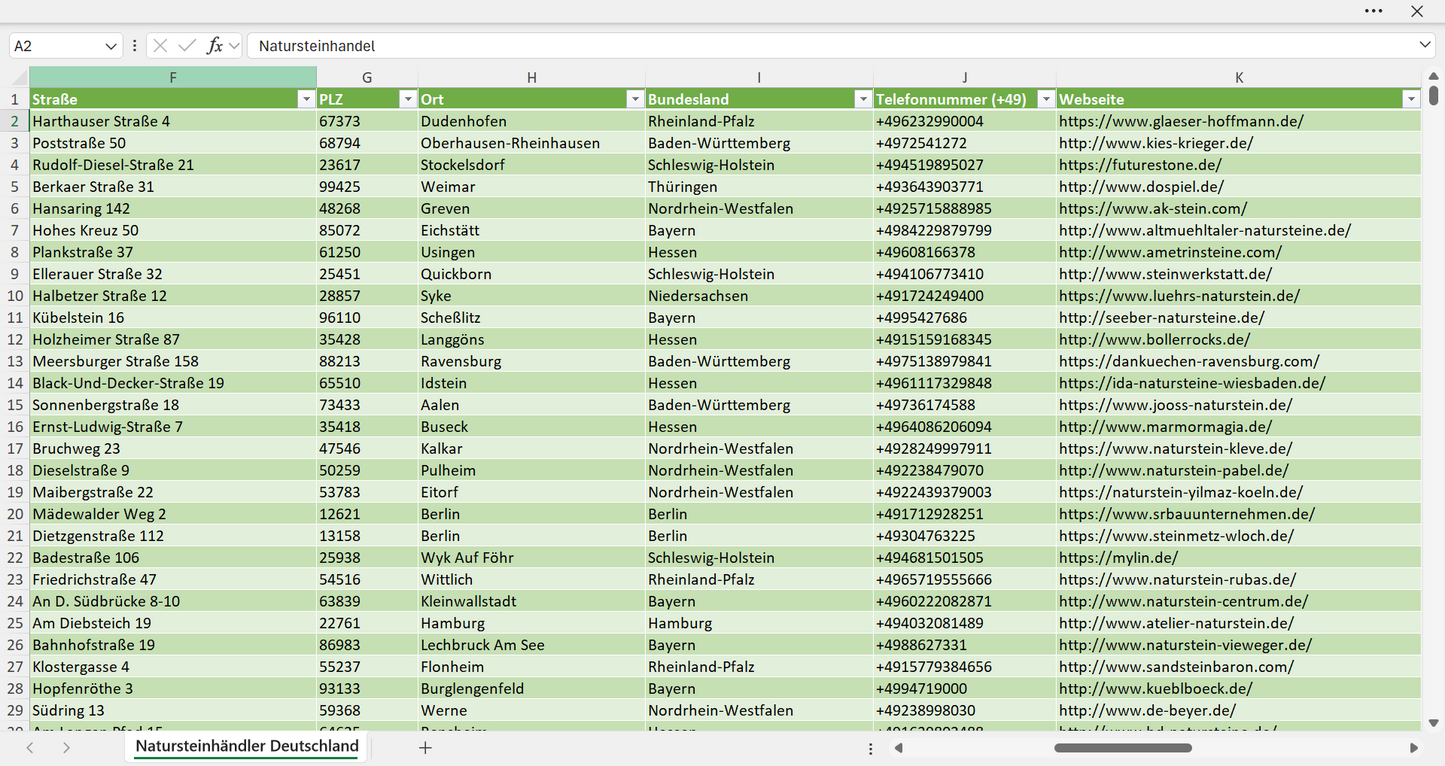Open the Webseite column filter dropdown
The image size is (1445, 766).
pyautogui.click(x=1411, y=99)
